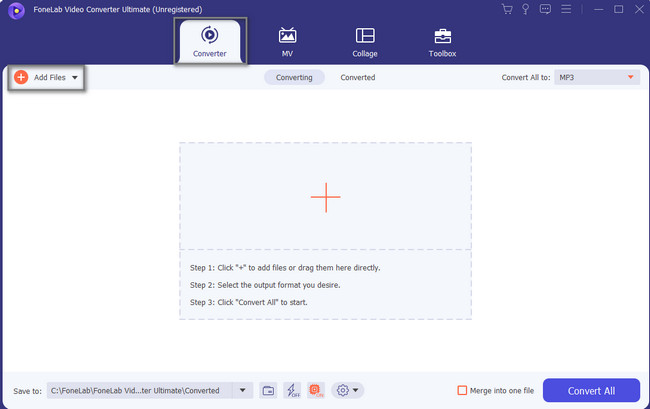Show the Converting list

294,77
